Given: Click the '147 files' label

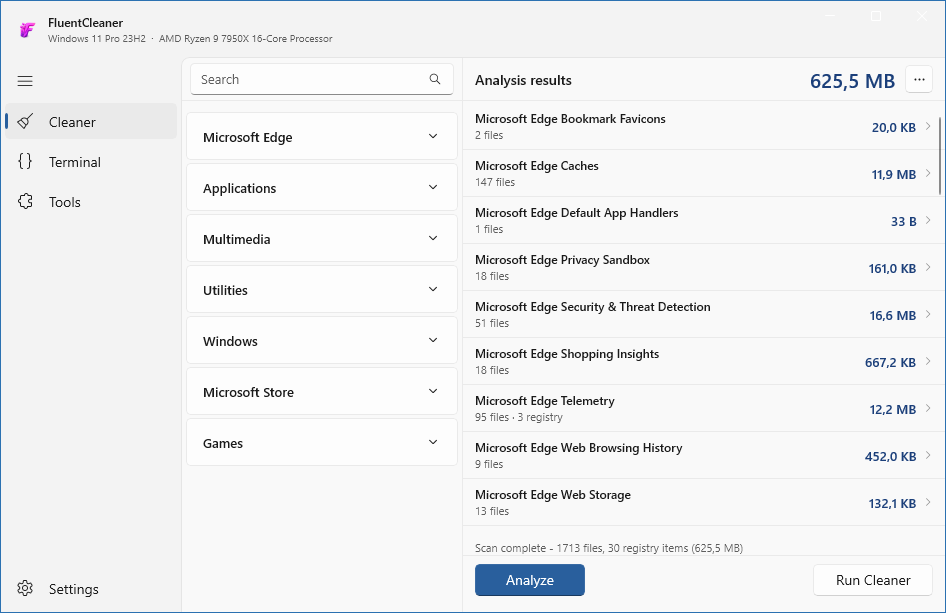Looking at the screenshot, I should [495, 182].
